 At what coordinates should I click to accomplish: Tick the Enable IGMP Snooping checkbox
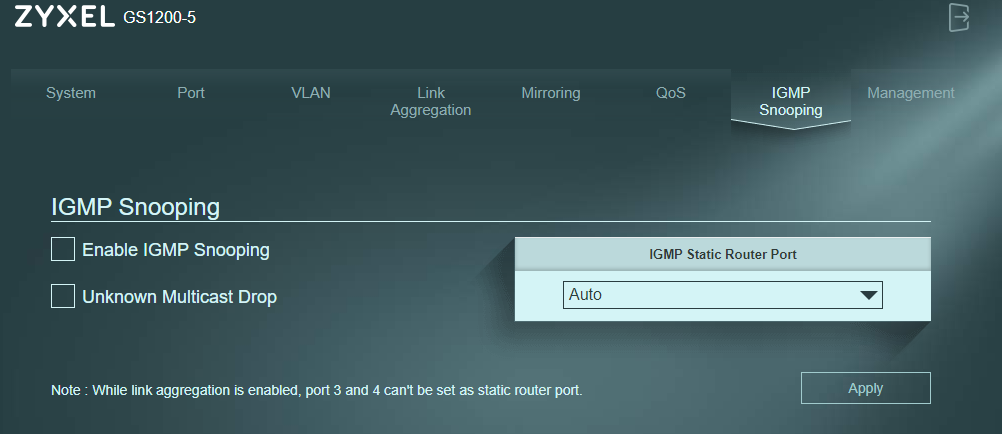point(63,249)
